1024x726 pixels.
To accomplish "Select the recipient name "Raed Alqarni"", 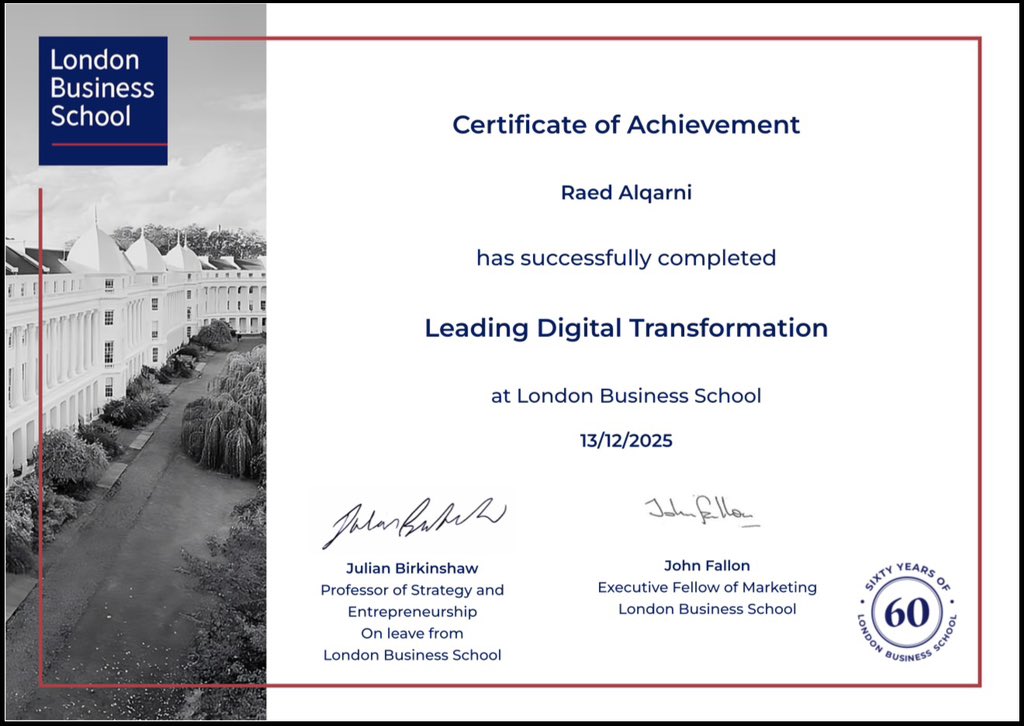I will tap(626, 193).
